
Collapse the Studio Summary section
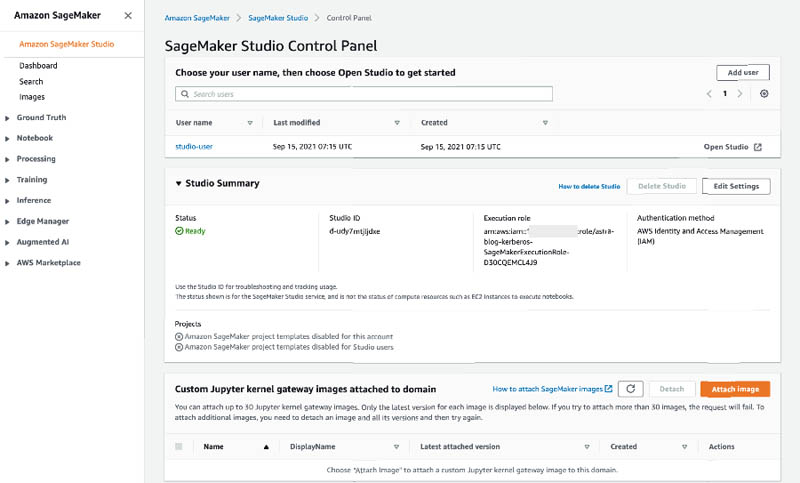179,183
